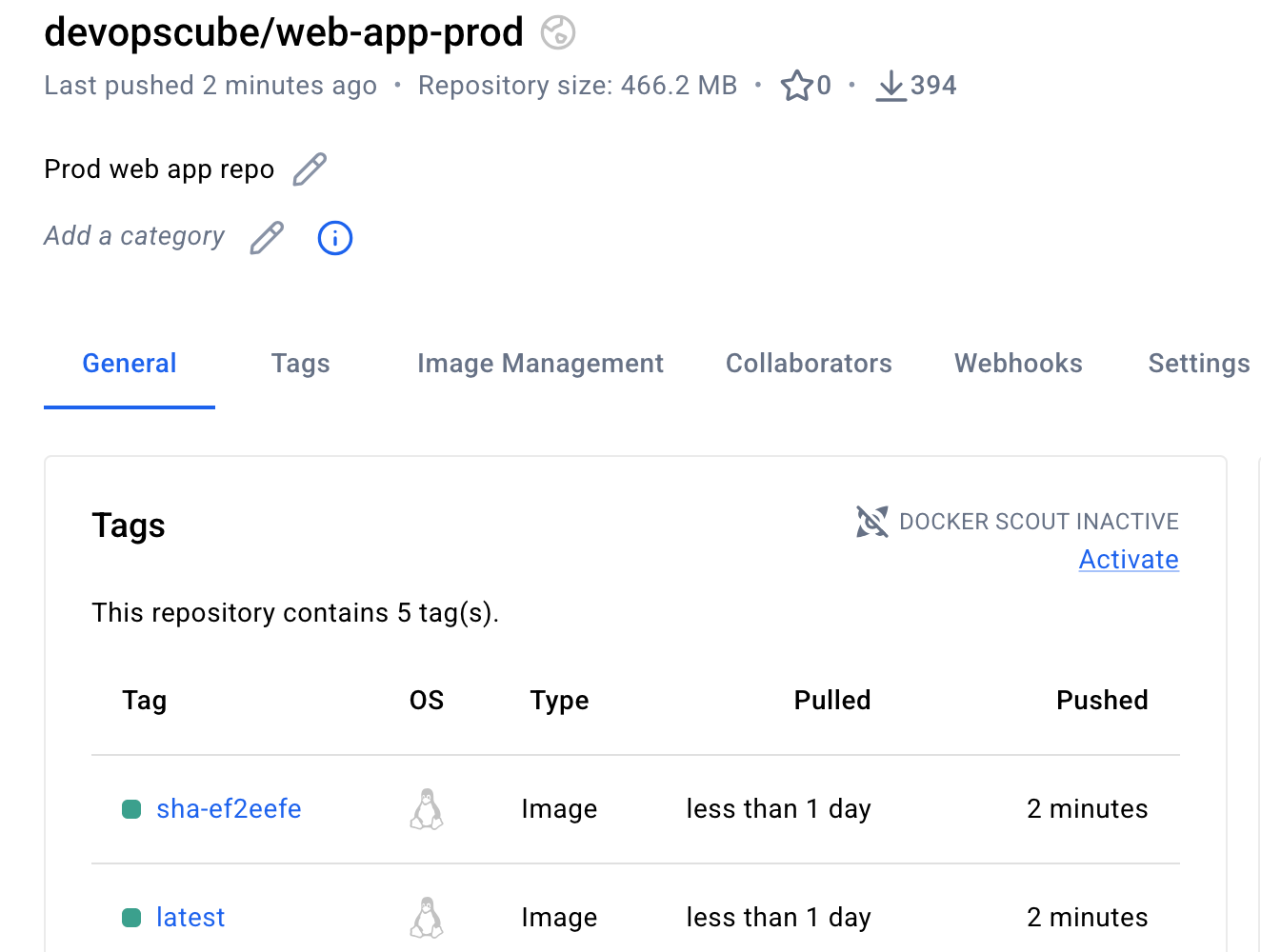The width and height of the screenshot is (1261, 952).
Task: Click the download pulls count icon
Action: (x=891, y=86)
